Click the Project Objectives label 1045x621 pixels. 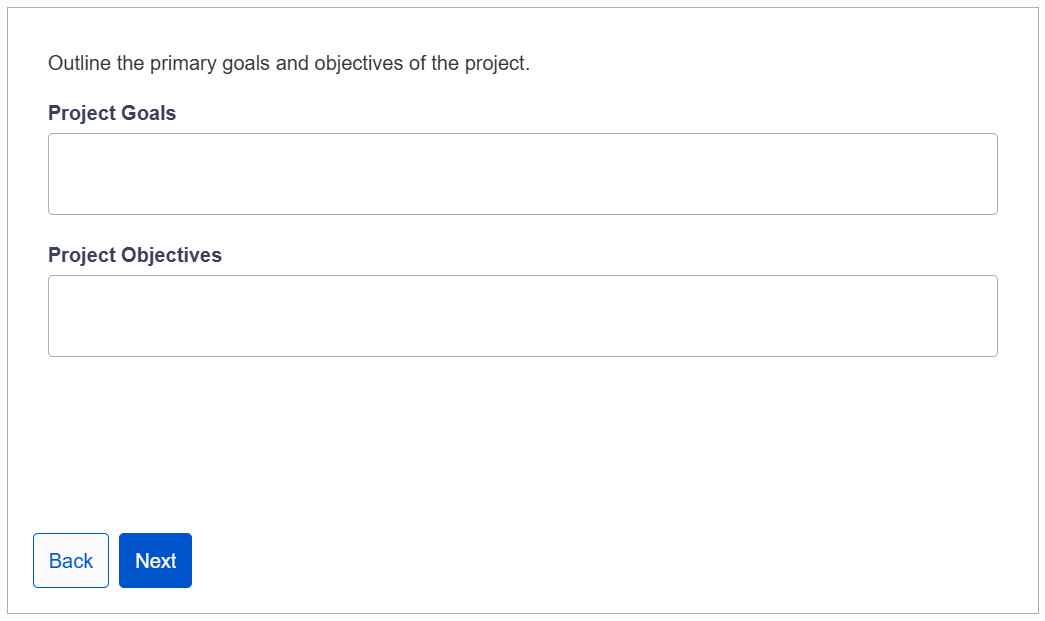(135, 255)
